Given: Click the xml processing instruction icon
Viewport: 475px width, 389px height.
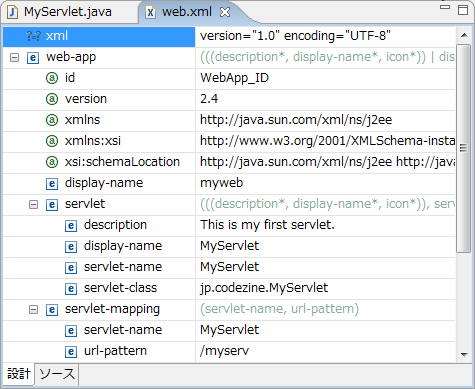Looking at the screenshot, I should [33, 36].
